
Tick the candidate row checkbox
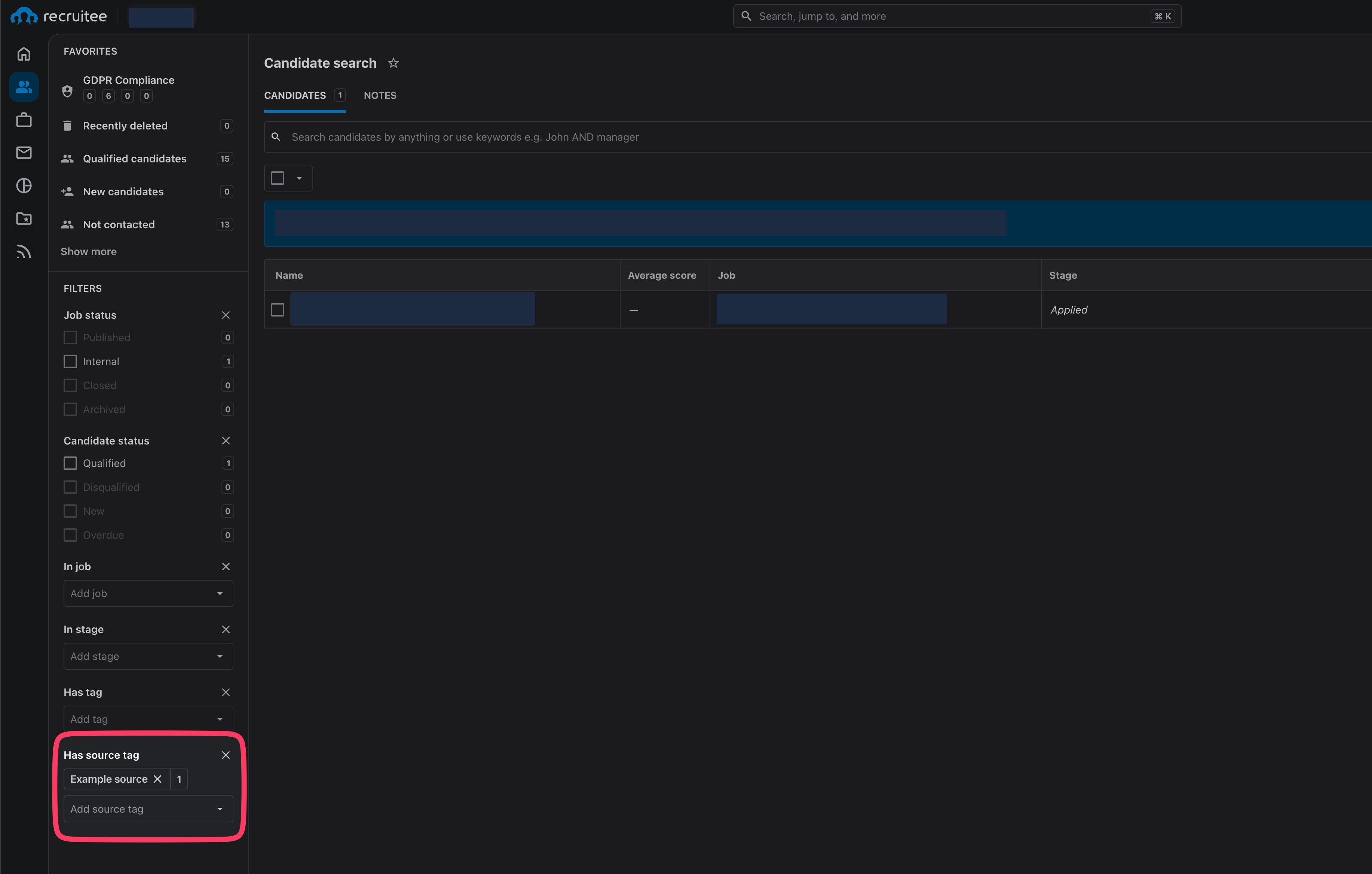[x=278, y=310]
